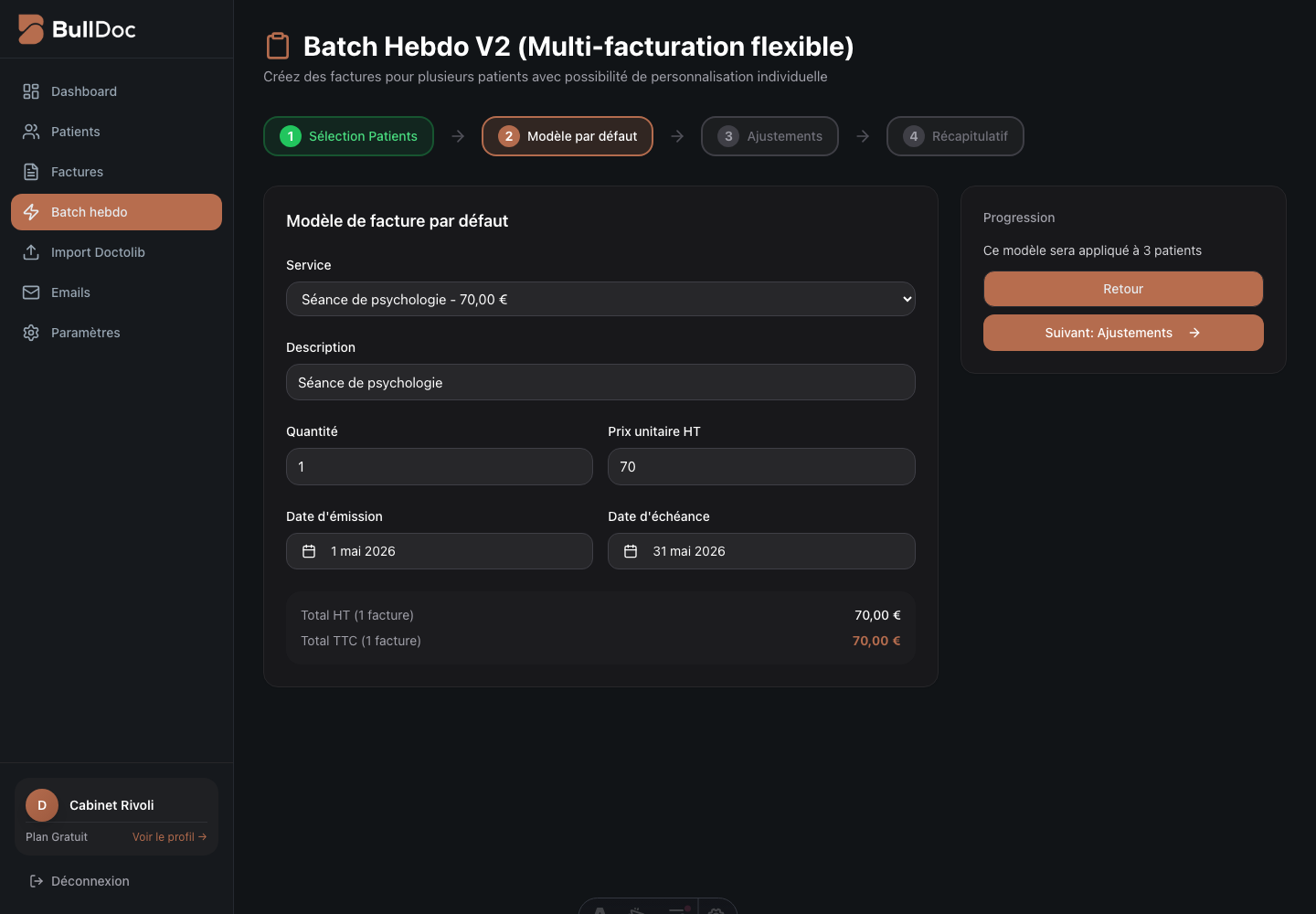Open the Factures section
This screenshot has width=1316, height=914.
click(116, 172)
